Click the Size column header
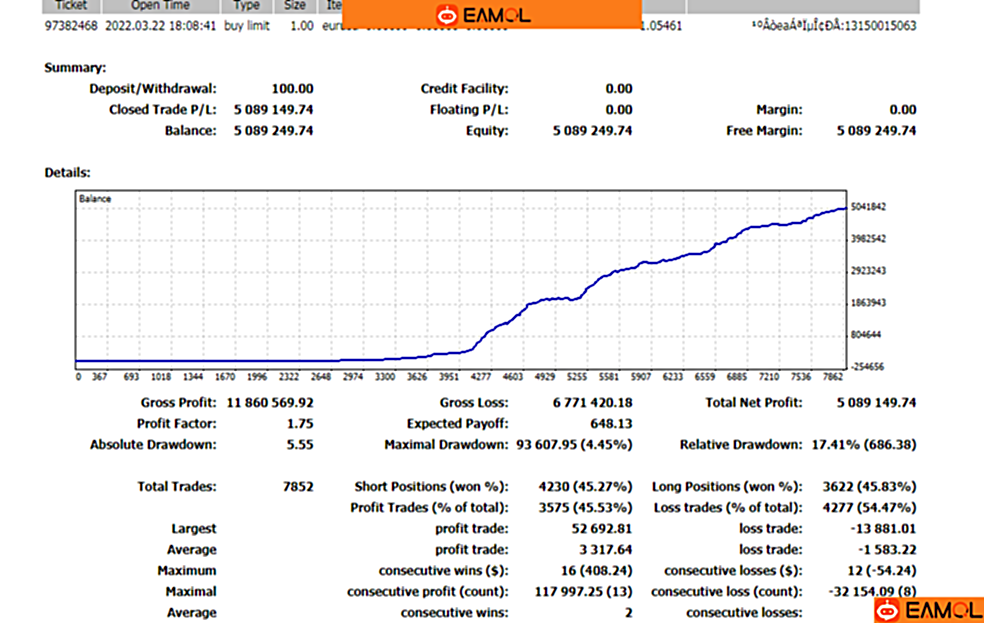Viewport: 984px width, 623px height. 296,5
